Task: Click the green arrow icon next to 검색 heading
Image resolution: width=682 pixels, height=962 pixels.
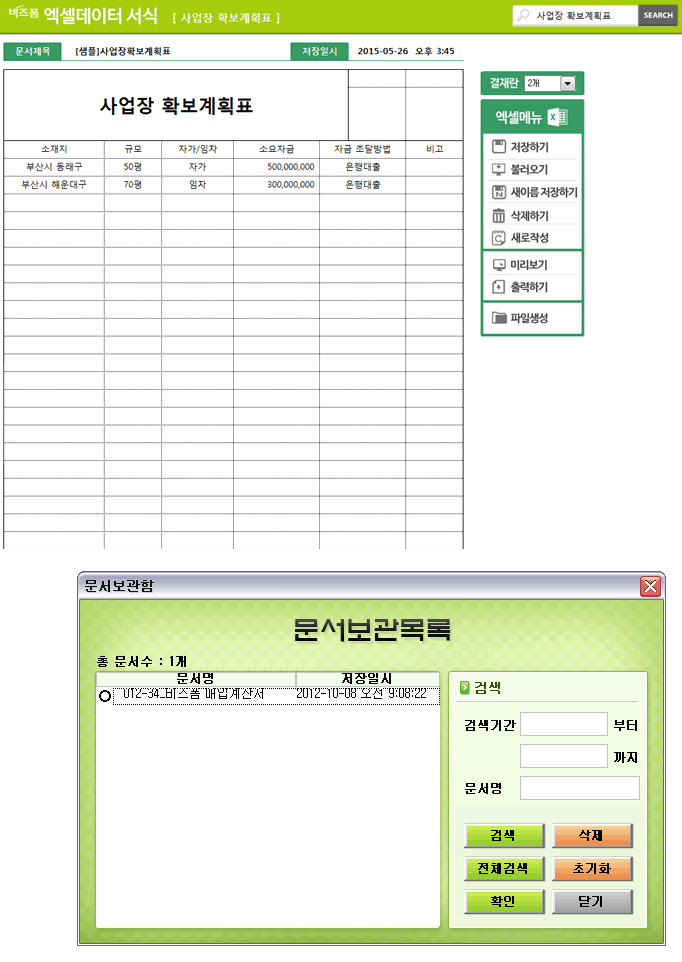Action: point(464,688)
